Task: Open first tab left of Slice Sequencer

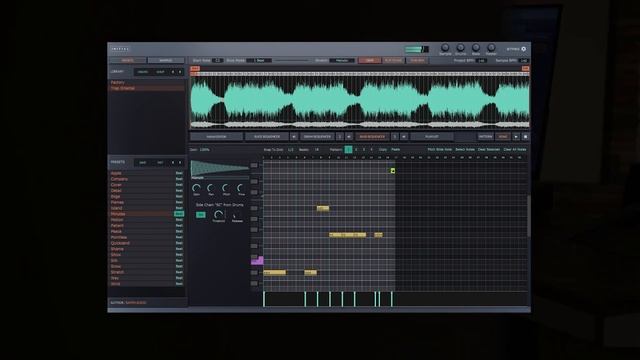Action: pyautogui.click(x=216, y=137)
